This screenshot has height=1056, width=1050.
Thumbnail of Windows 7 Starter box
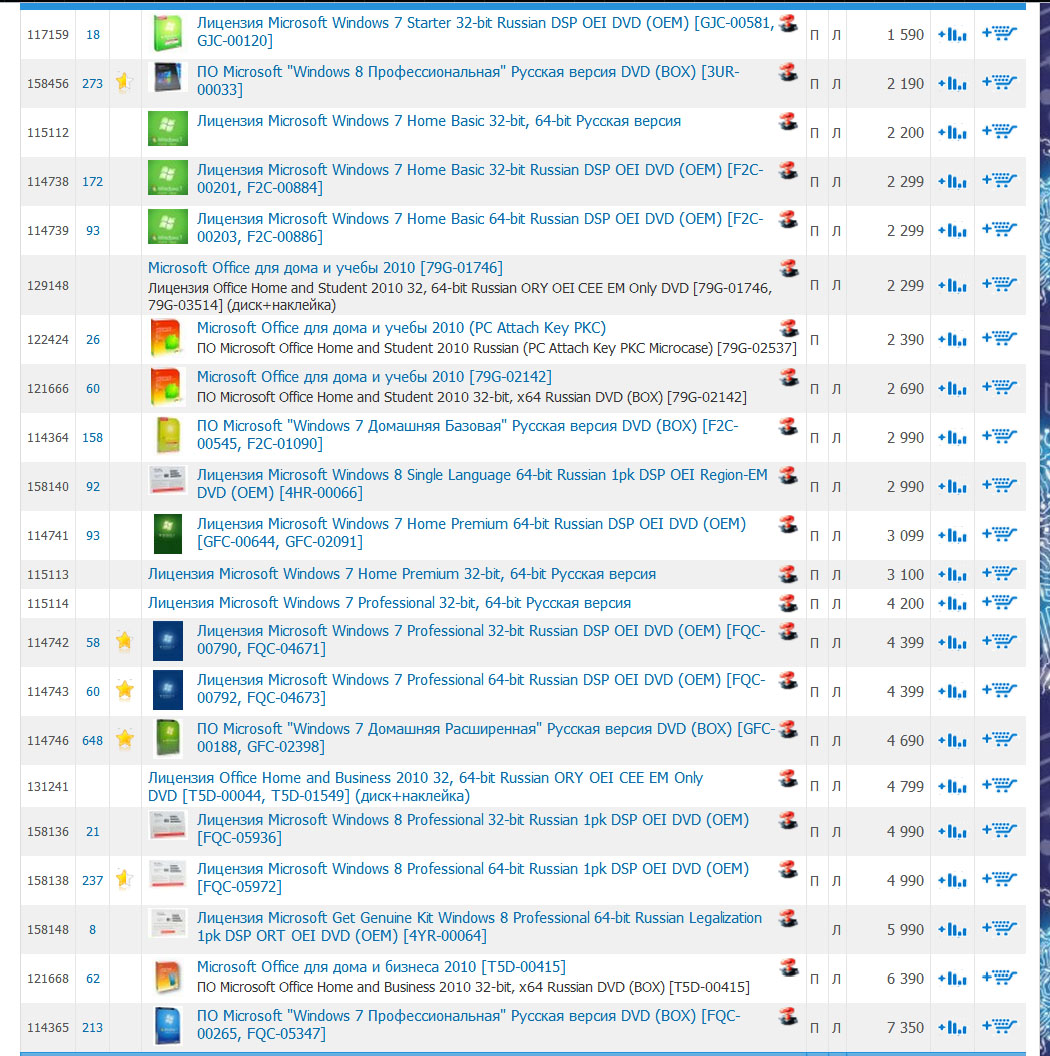point(168,33)
